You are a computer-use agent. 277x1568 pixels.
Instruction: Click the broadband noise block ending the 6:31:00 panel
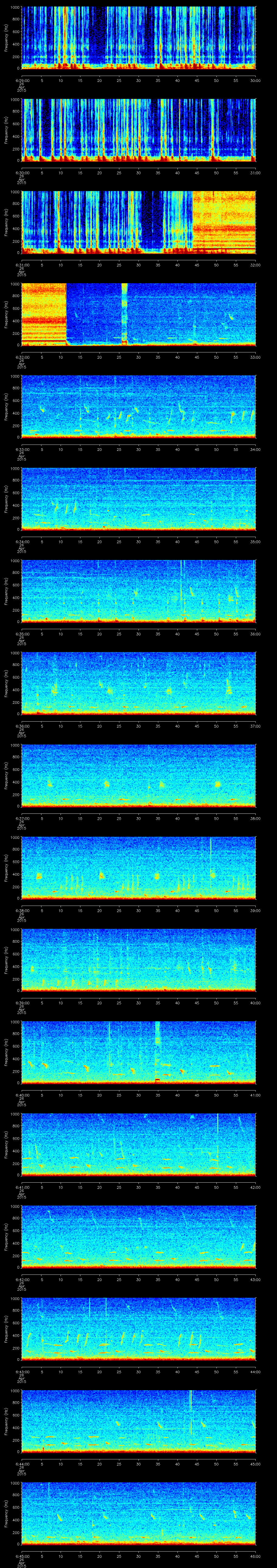224,222
